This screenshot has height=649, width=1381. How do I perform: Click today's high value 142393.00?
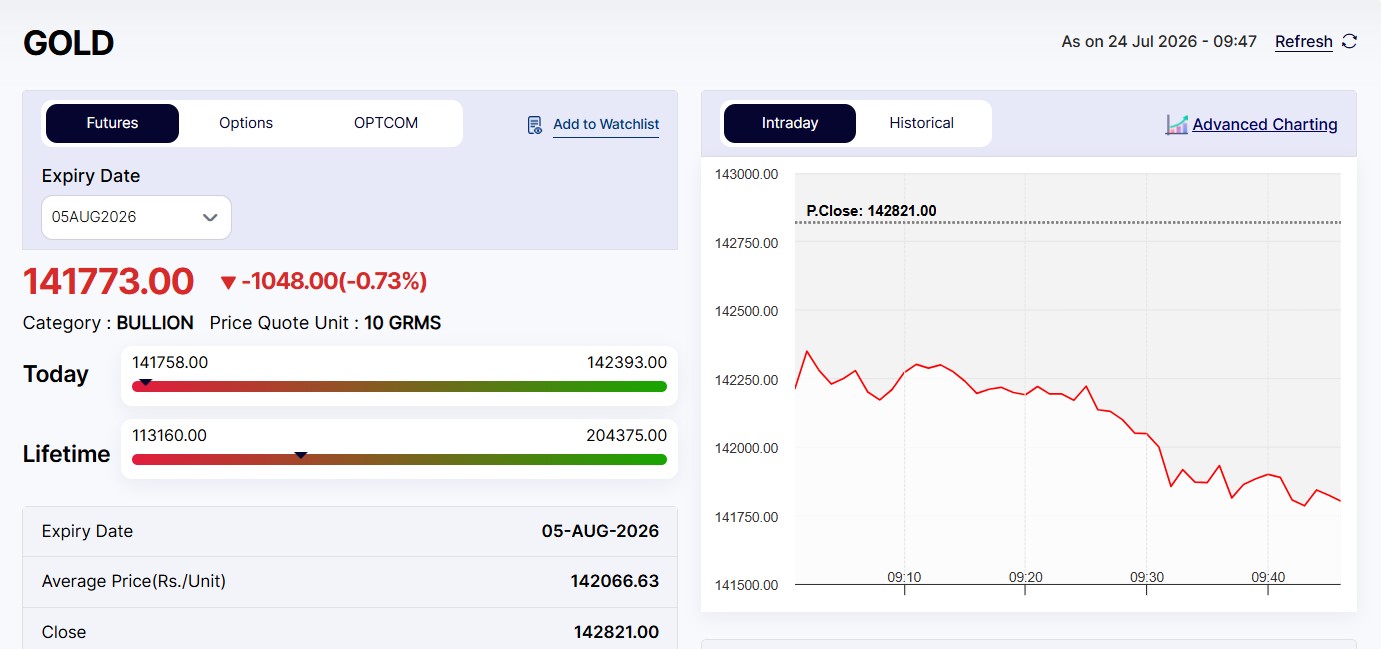(627, 362)
